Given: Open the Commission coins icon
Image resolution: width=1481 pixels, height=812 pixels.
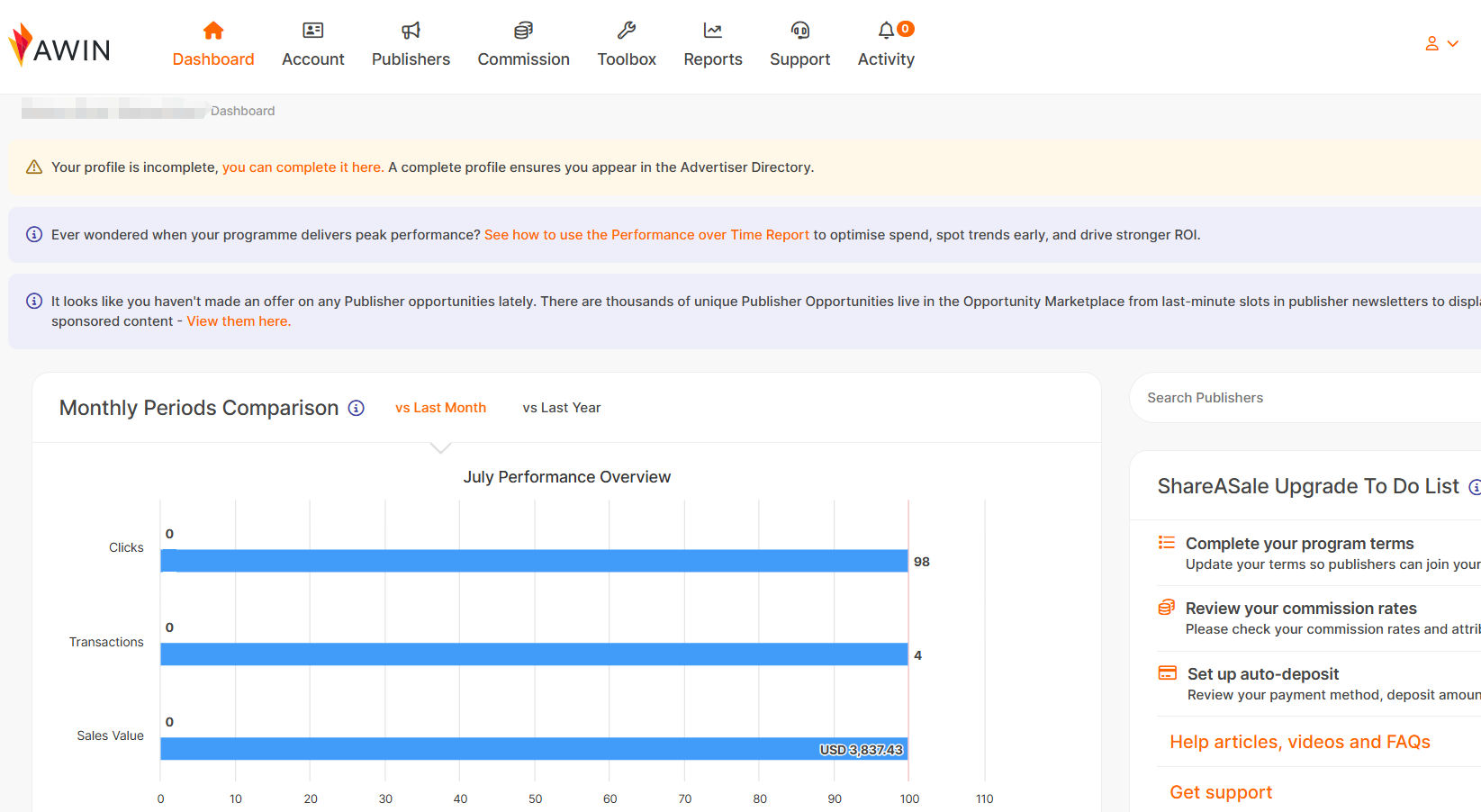Looking at the screenshot, I should click(523, 31).
